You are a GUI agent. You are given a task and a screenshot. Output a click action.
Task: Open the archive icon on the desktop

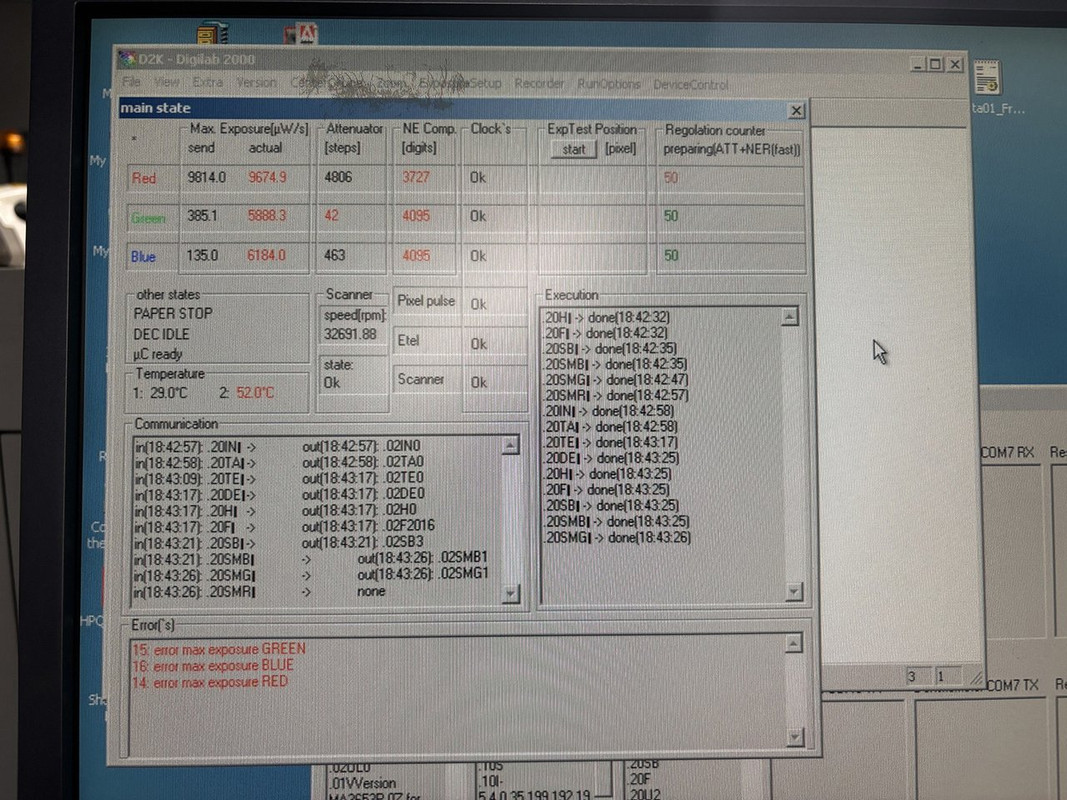click(212, 33)
